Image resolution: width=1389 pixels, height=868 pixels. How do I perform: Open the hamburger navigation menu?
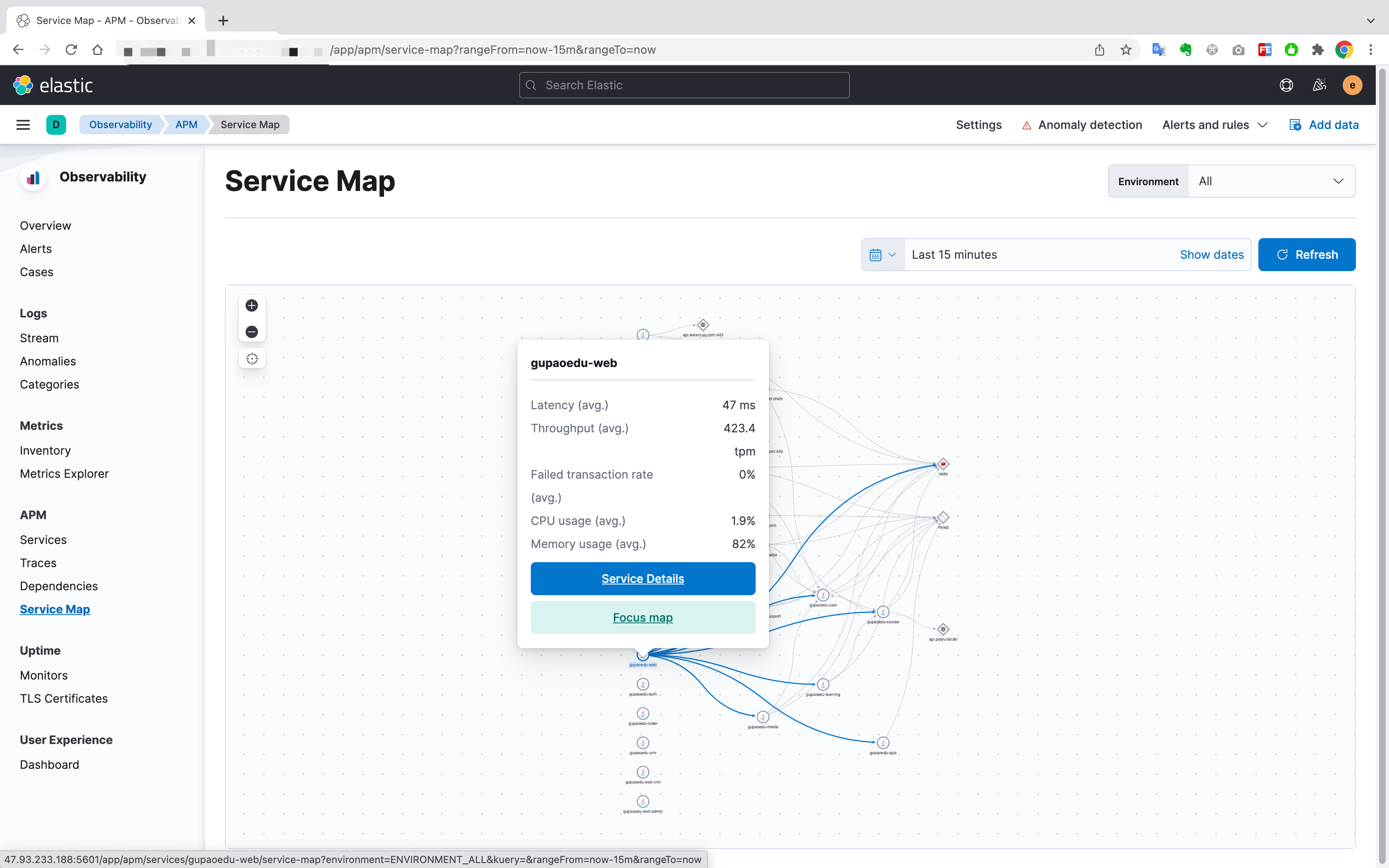click(23, 124)
